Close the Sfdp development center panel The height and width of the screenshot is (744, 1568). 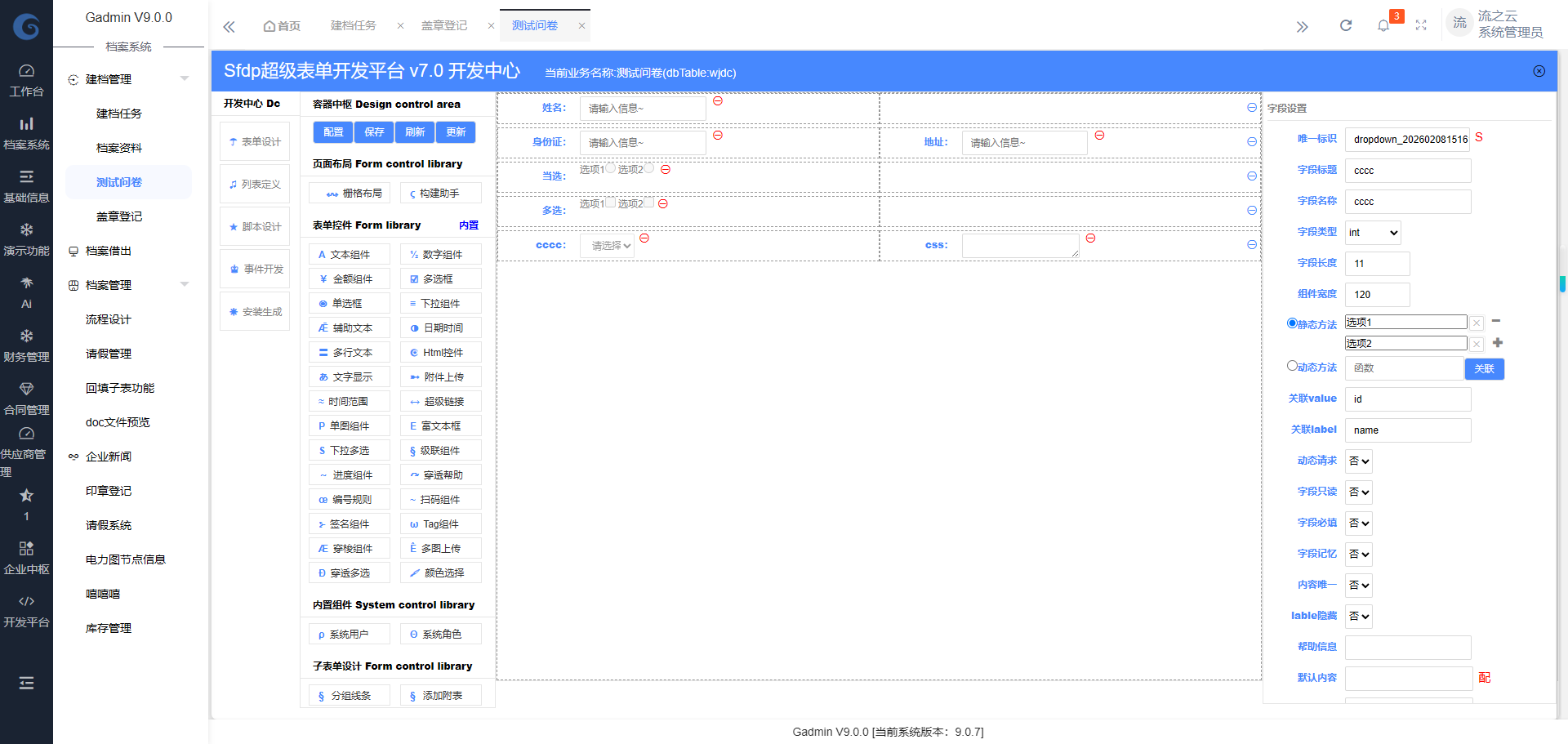[x=1539, y=72]
